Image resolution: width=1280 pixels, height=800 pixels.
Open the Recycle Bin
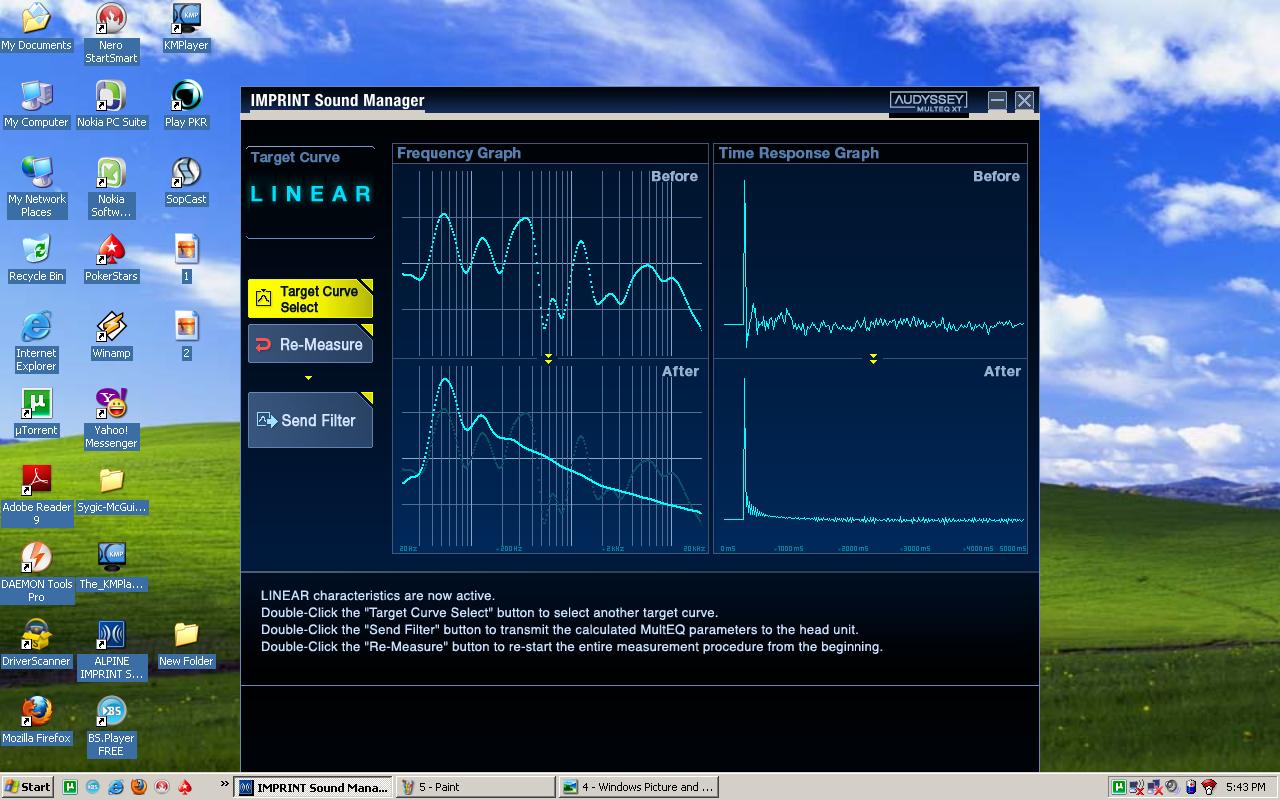(x=36, y=251)
